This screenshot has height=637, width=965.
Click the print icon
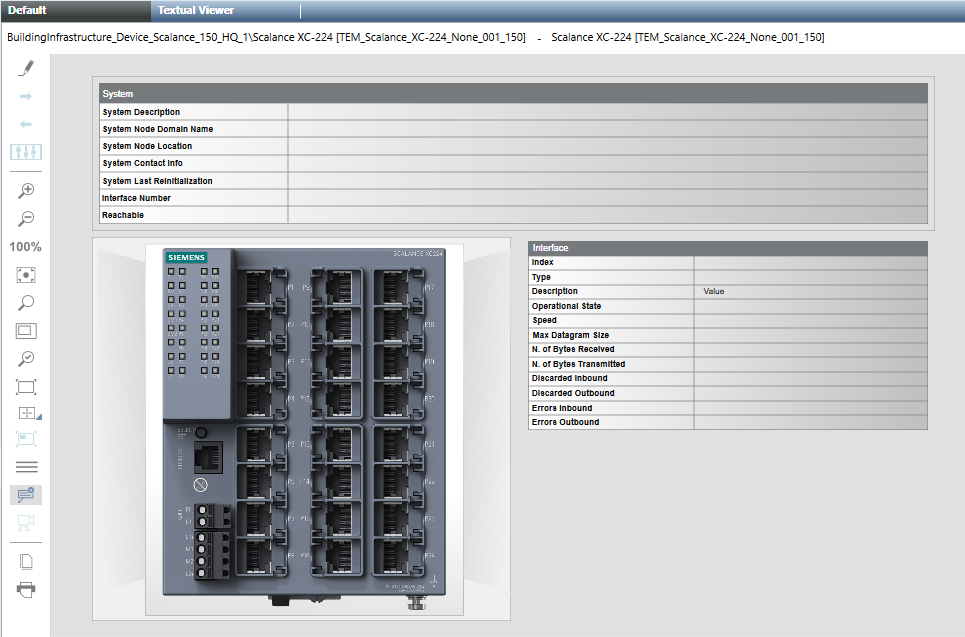(x=26, y=589)
